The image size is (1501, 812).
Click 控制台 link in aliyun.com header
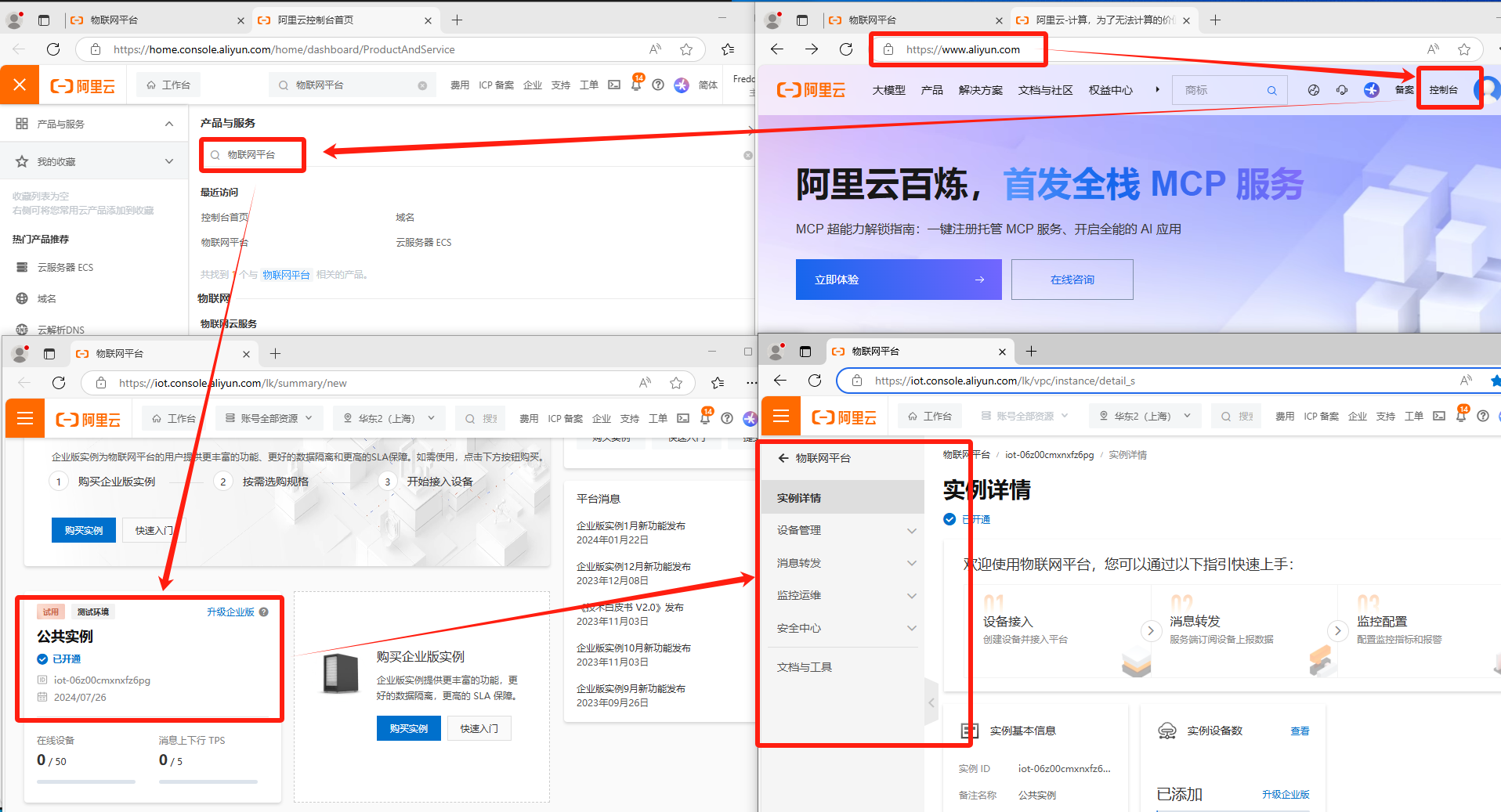pyautogui.click(x=1443, y=90)
